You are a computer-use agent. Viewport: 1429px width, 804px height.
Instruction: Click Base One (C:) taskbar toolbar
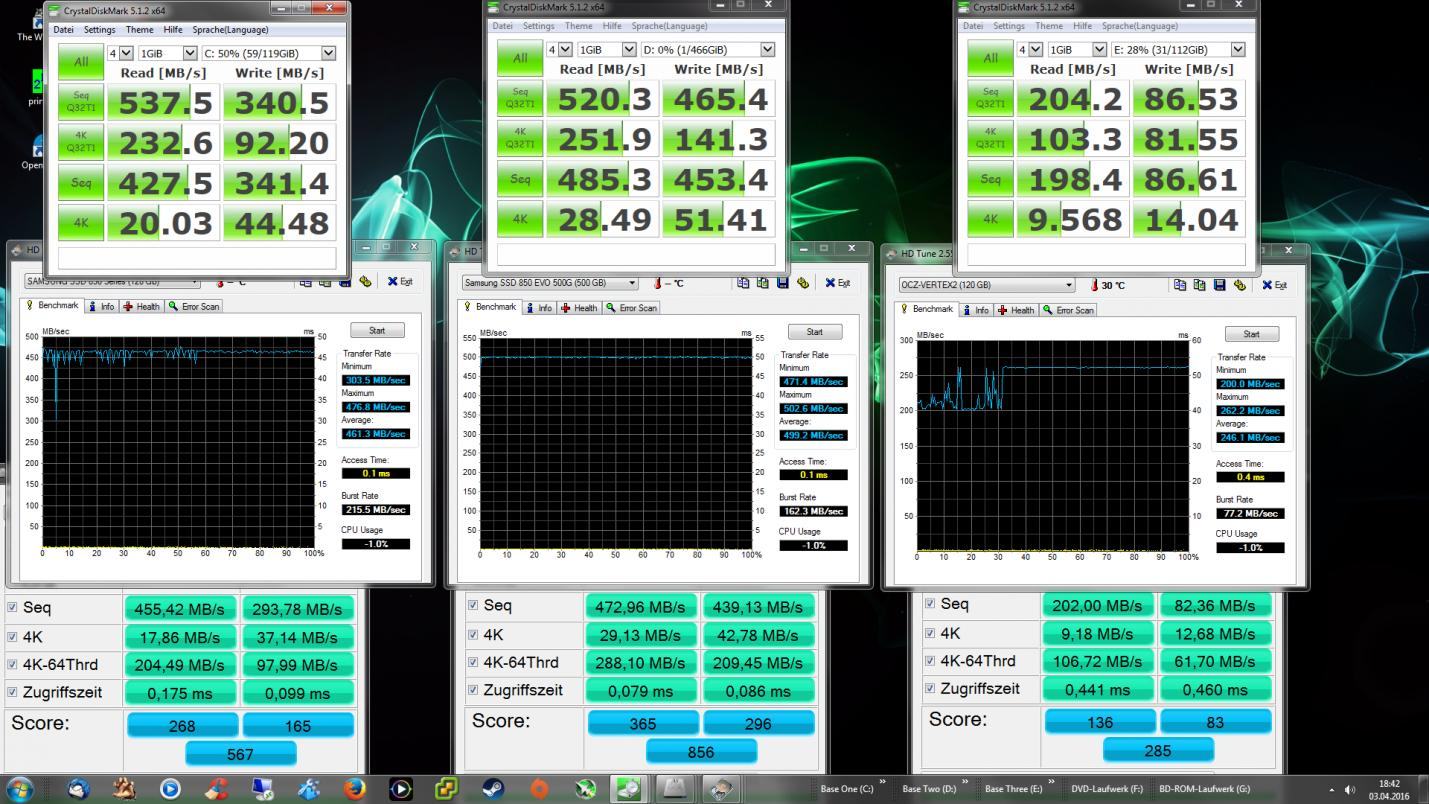[846, 789]
